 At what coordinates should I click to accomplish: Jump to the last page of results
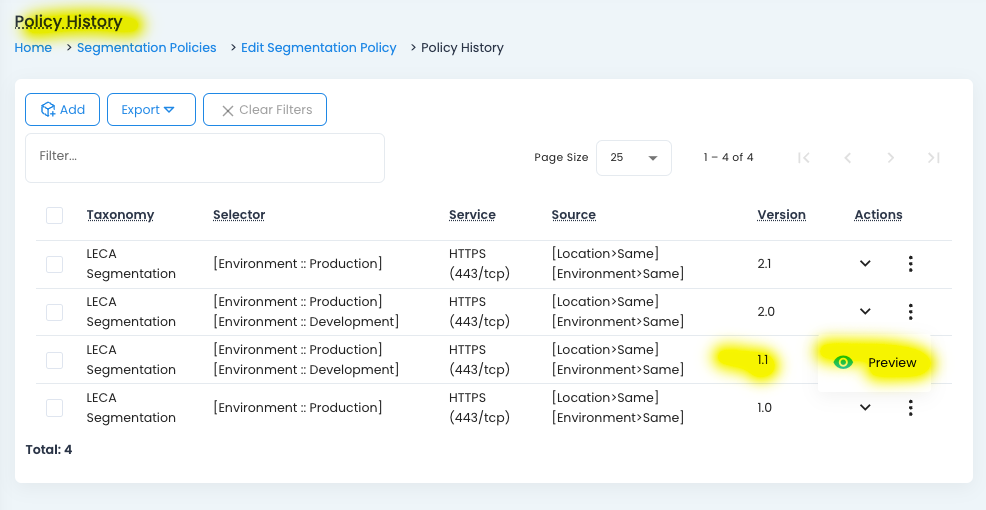(933, 158)
